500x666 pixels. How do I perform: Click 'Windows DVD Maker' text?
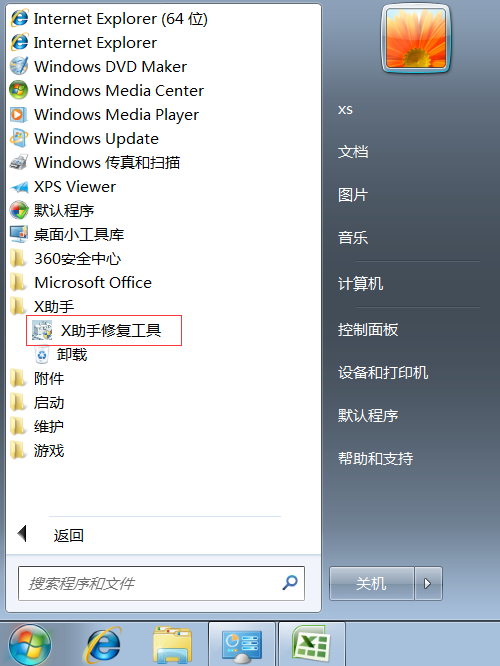pyautogui.click(x=110, y=67)
